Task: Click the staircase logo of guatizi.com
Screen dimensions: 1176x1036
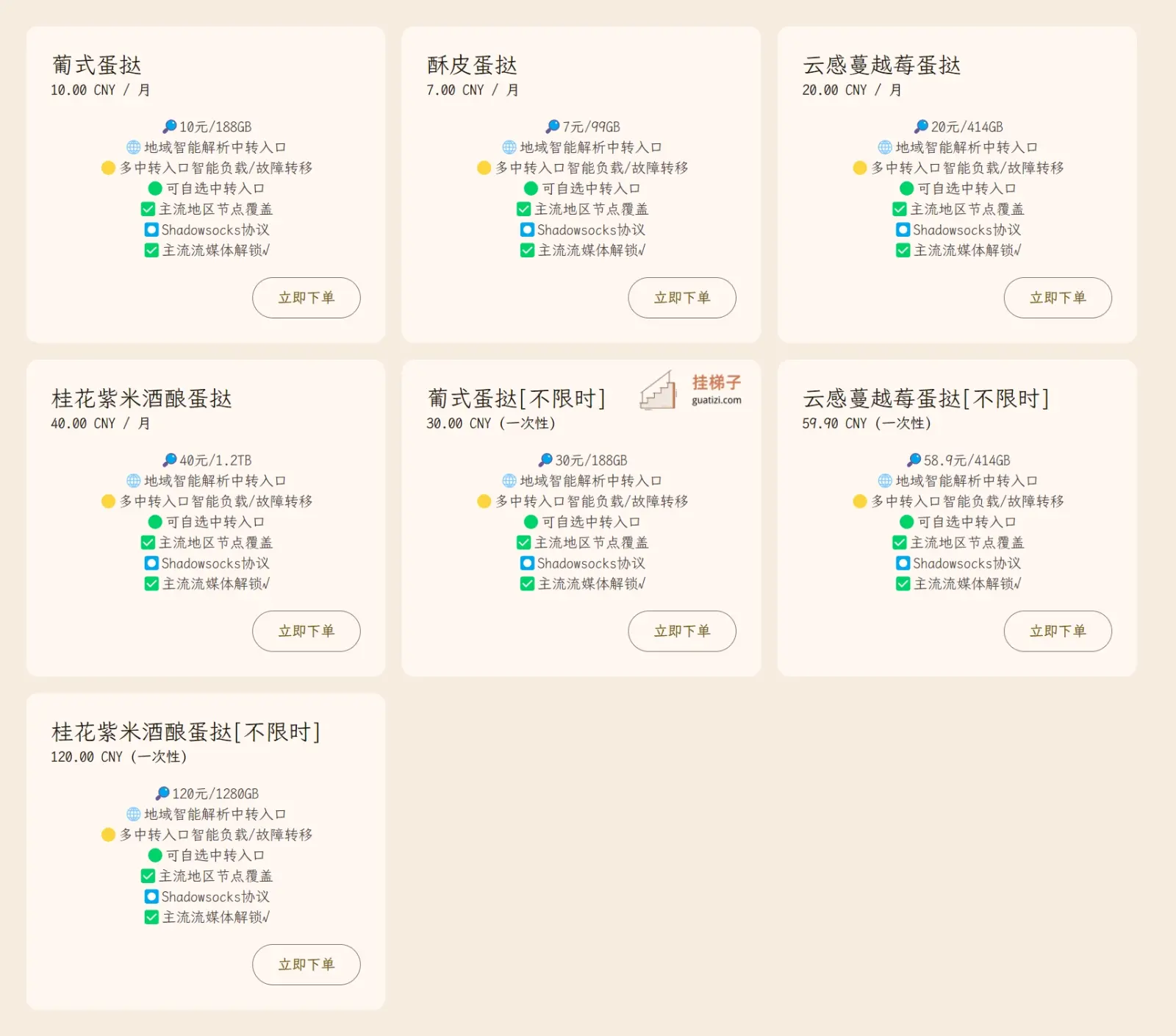Action: click(658, 390)
